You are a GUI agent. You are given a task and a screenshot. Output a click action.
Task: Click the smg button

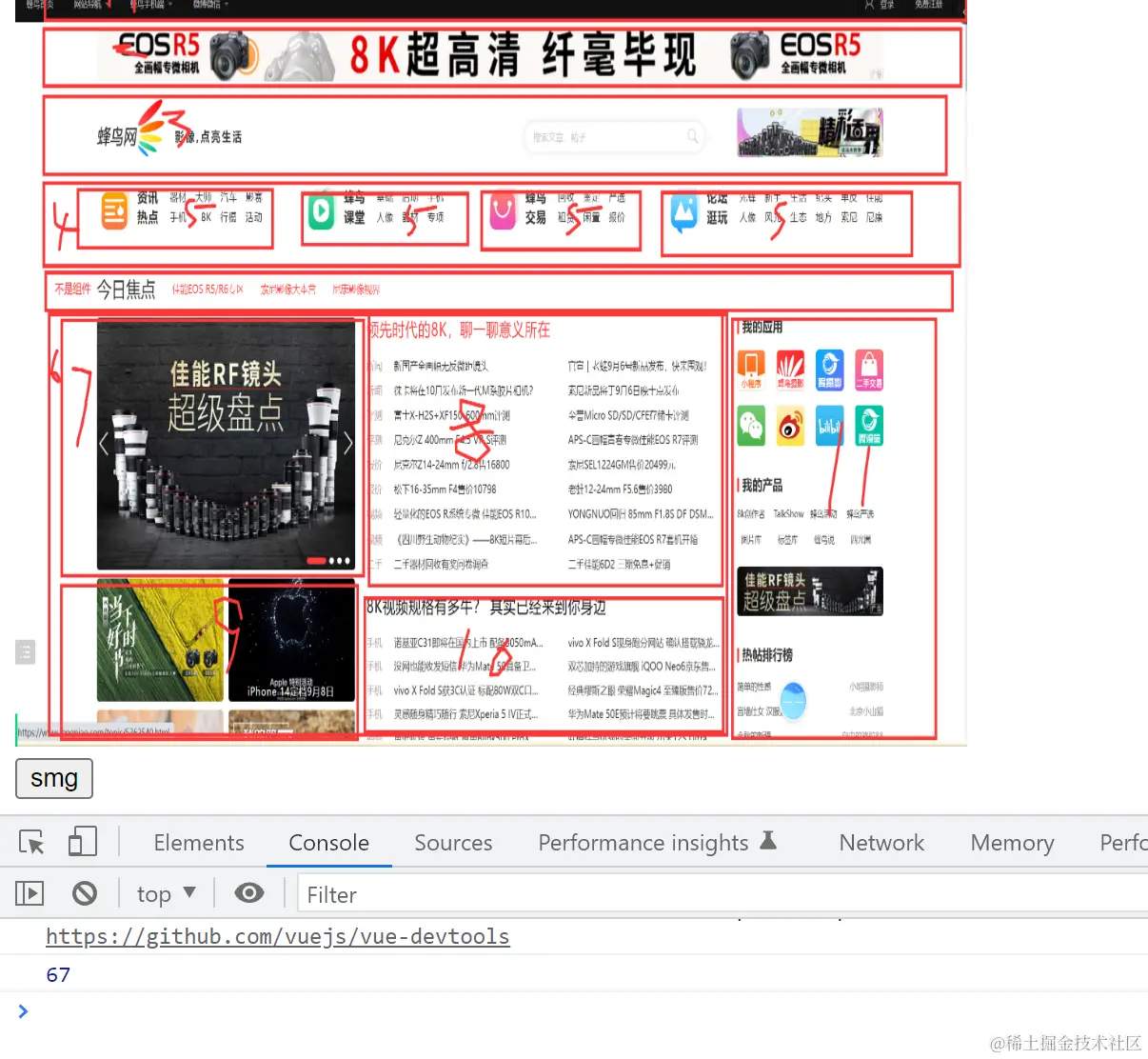coord(54,778)
